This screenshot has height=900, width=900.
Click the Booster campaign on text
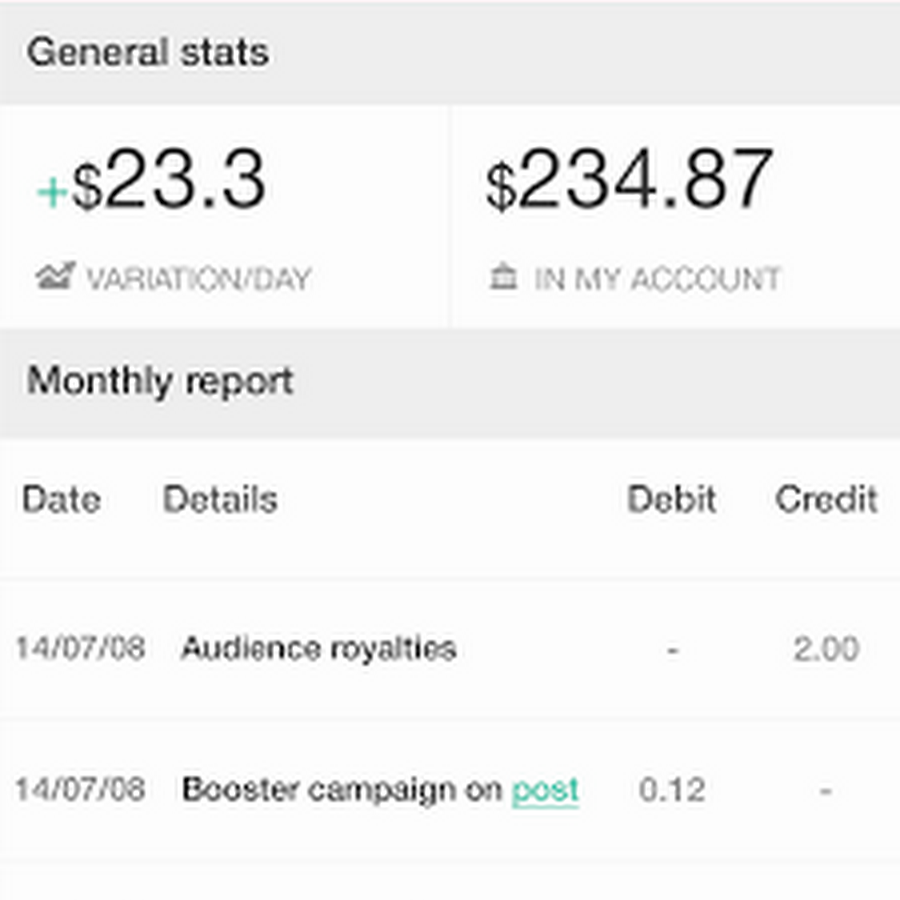click(341, 790)
